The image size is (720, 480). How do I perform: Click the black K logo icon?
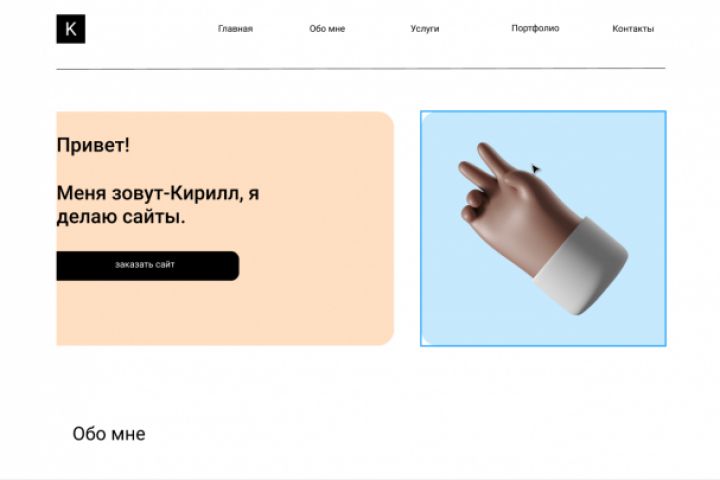pos(71,29)
